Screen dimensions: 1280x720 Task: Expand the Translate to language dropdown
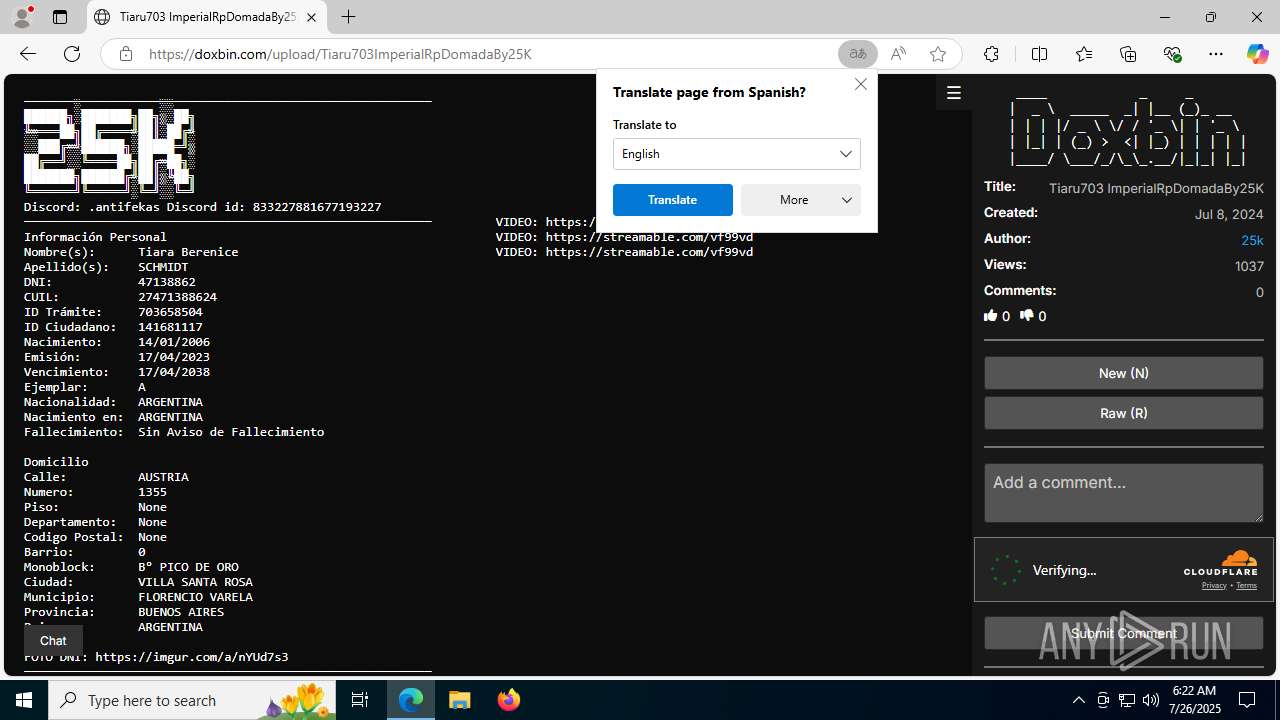click(x=737, y=154)
